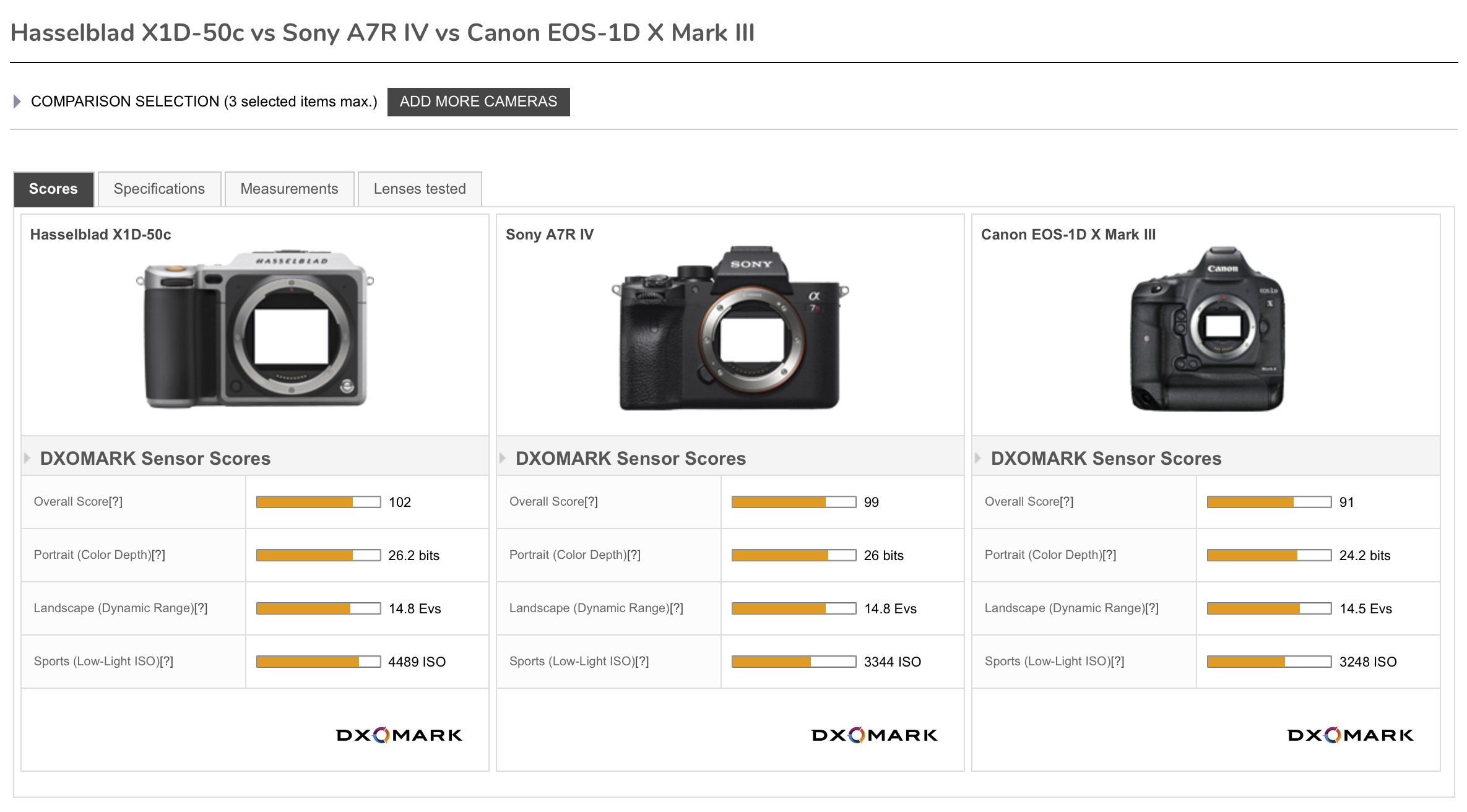The height and width of the screenshot is (812, 1467).
Task: Expand the Comparison Selection section arrow
Action: pos(17,101)
